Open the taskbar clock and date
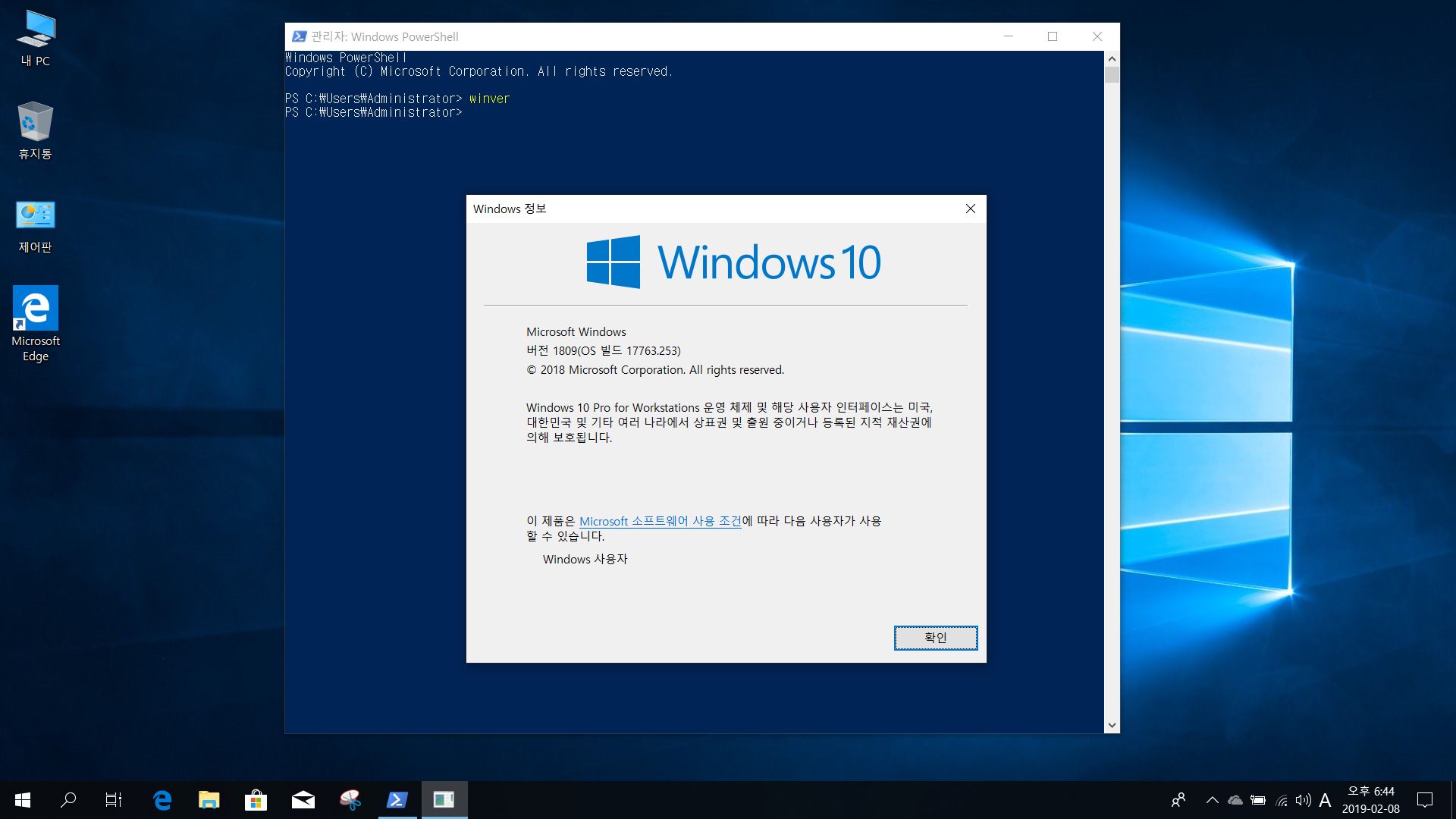 [1371, 800]
